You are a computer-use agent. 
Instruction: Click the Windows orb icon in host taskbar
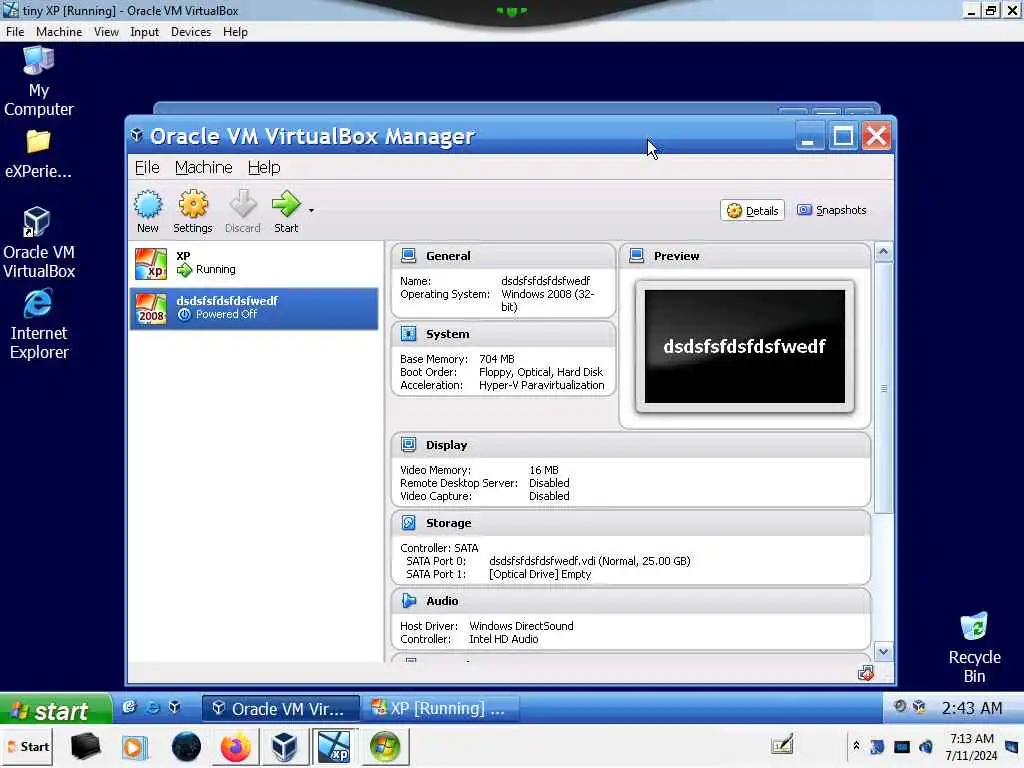[x=385, y=747]
